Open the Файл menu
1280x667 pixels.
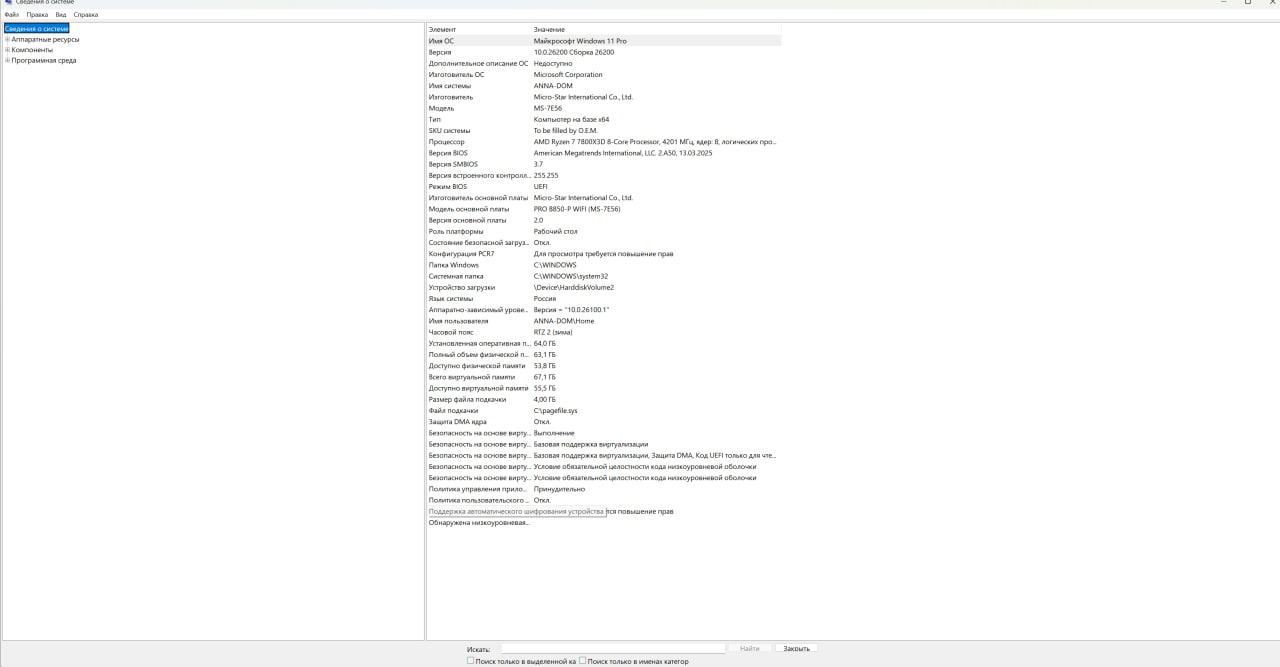12,15
